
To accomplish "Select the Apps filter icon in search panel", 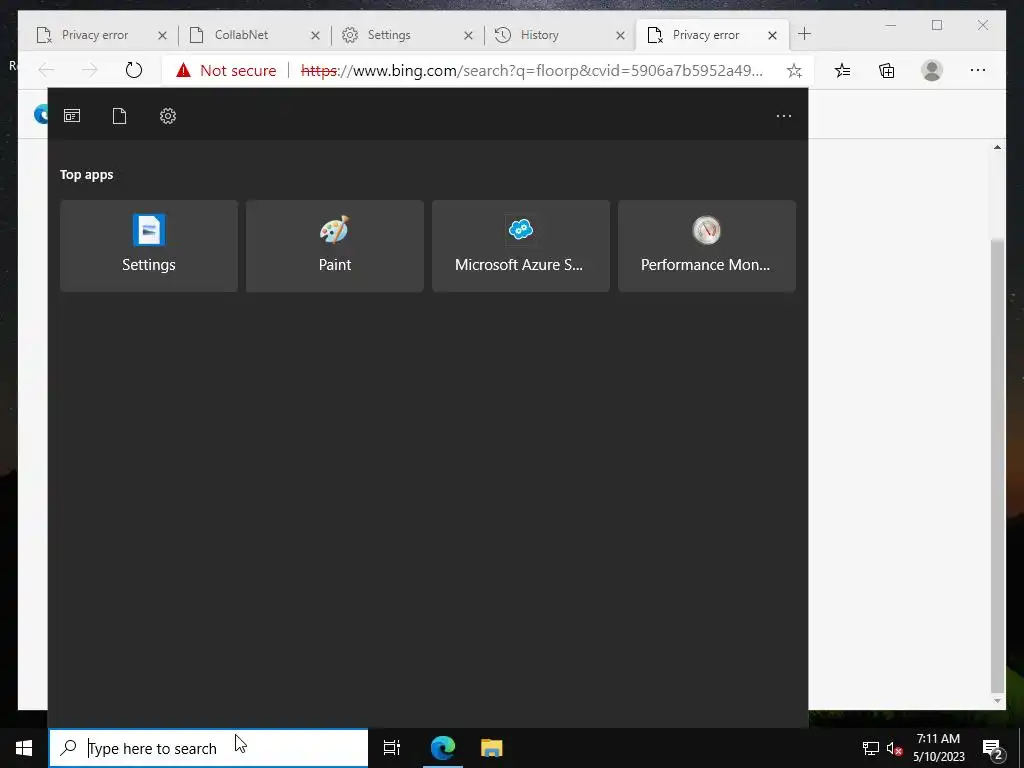I will pos(72,116).
